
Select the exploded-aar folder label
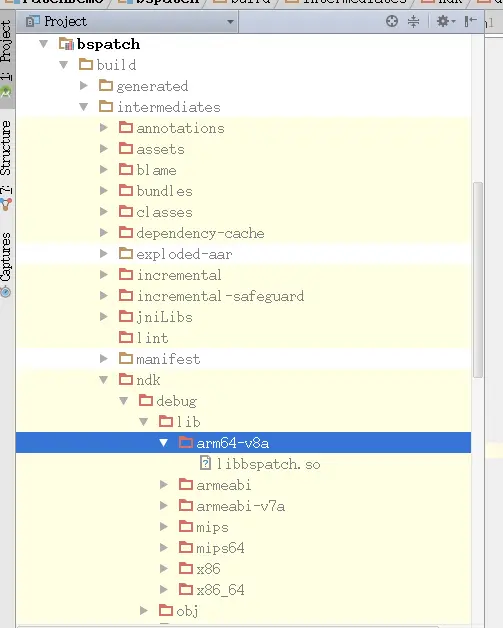click(185, 254)
